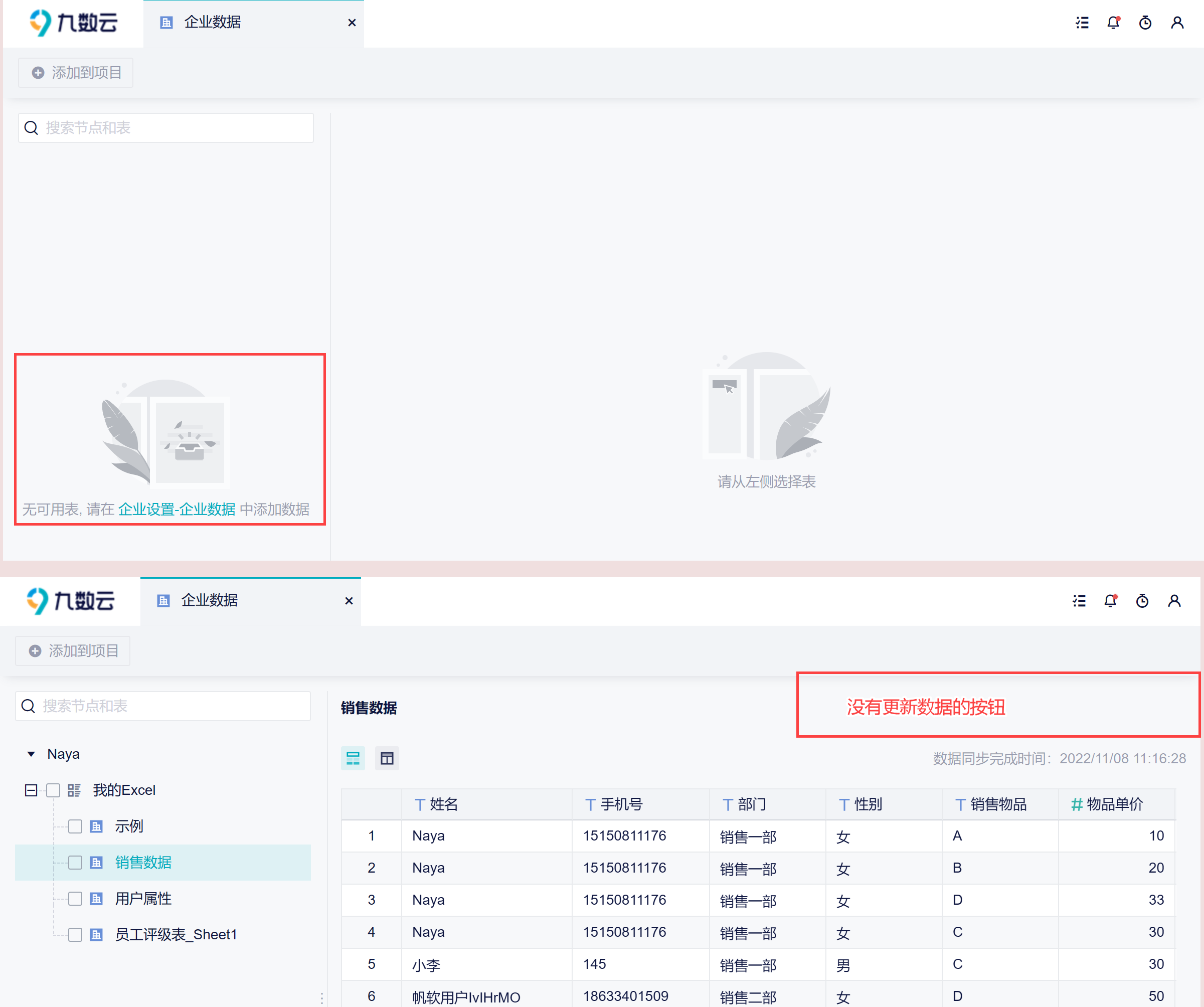This screenshot has height=1007, width=1204.
Task: Switch to table structure view icon
Action: (x=387, y=759)
